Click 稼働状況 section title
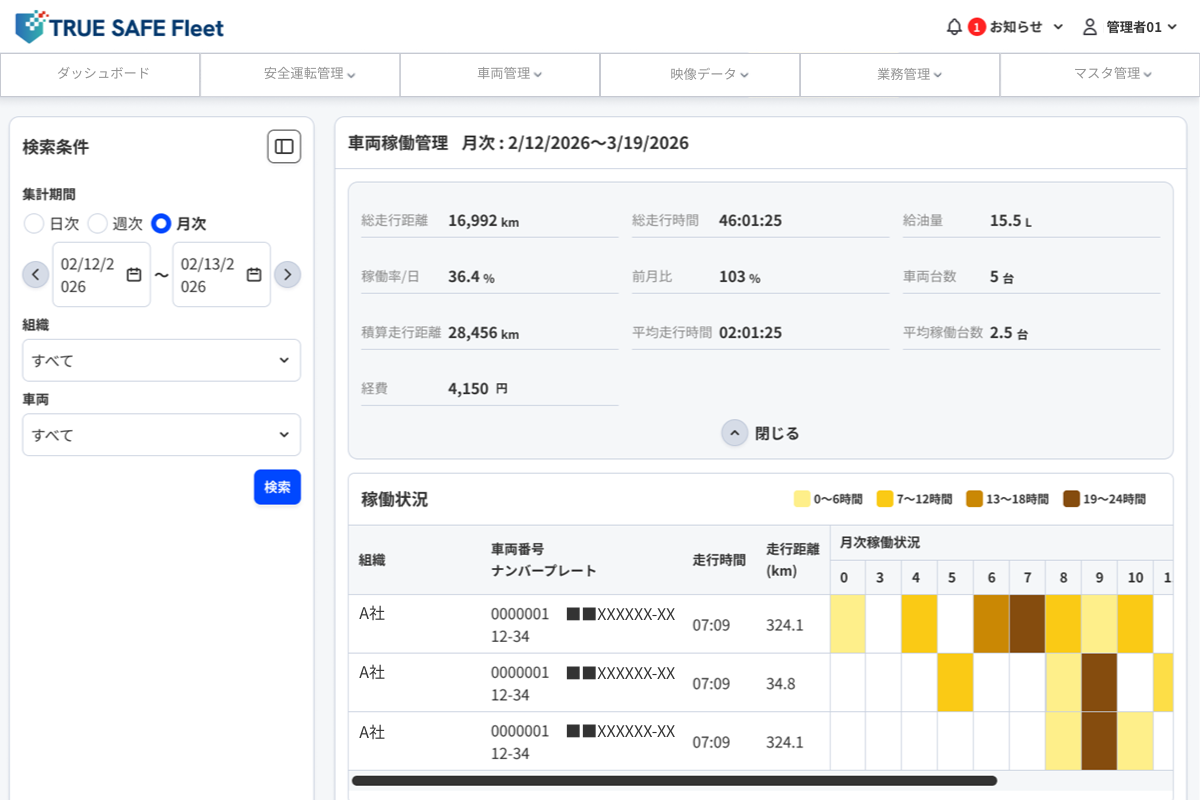 [394, 499]
